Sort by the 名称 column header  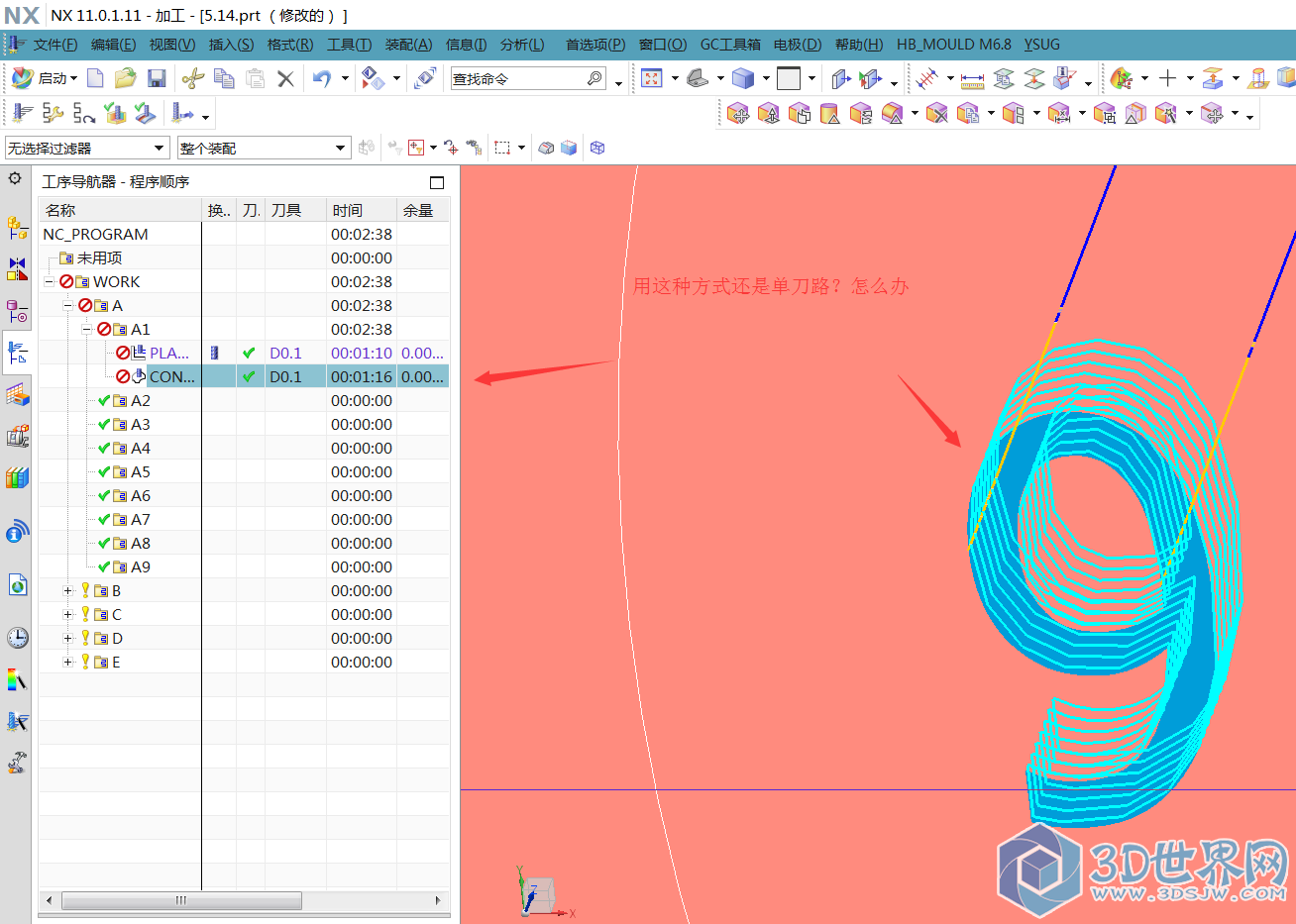click(x=120, y=210)
